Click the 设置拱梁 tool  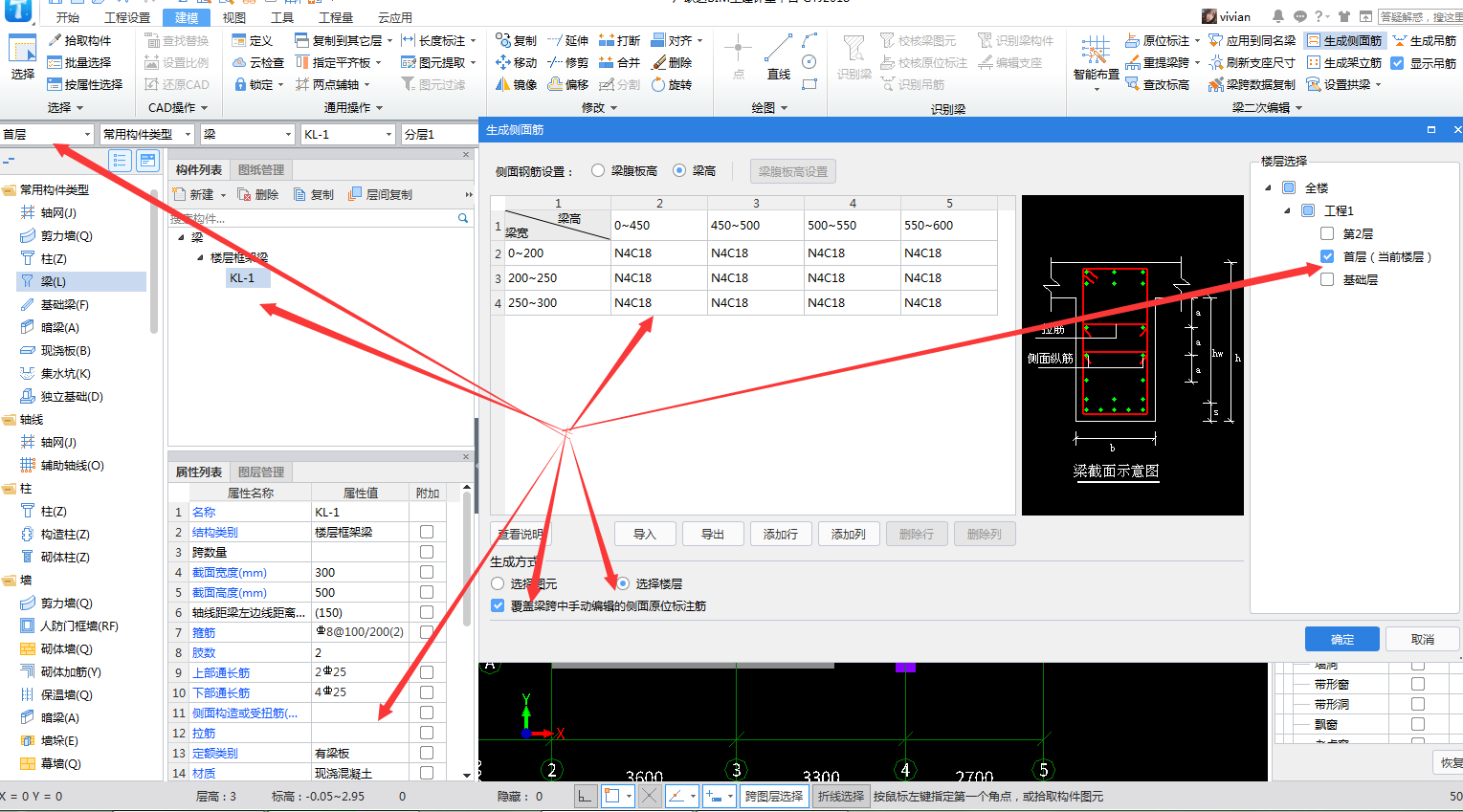point(1343,84)
